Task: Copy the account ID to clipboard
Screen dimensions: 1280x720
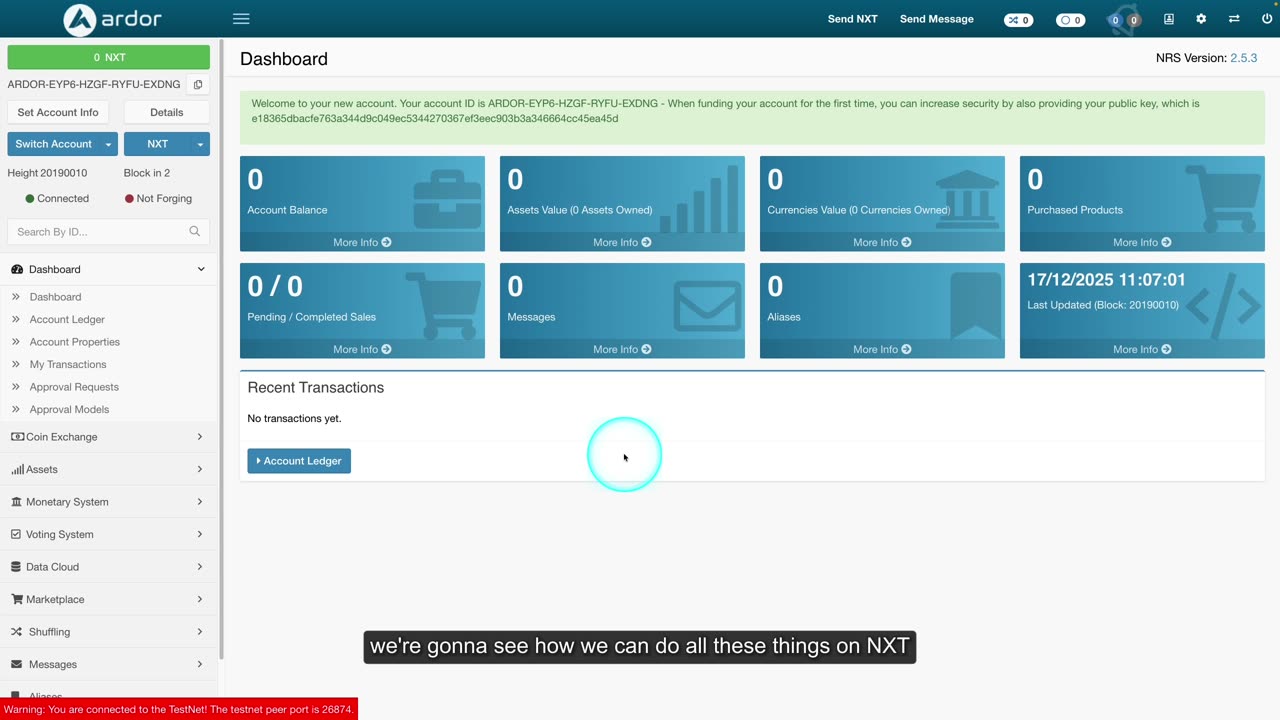Action: pyautogui.click(x=198, y=85)
